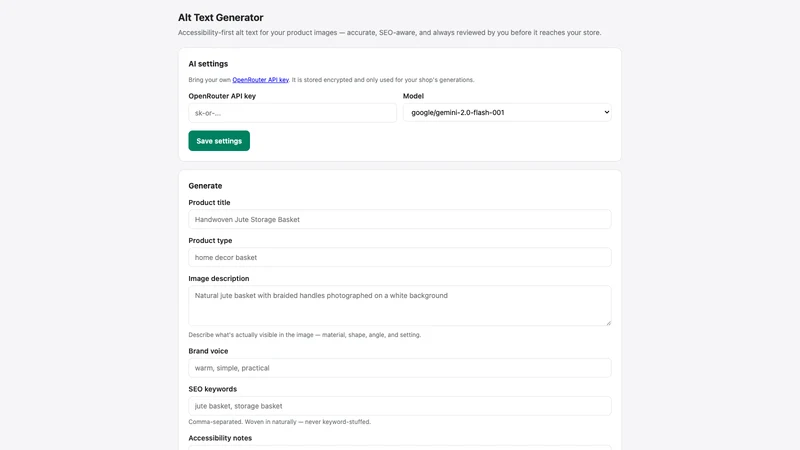This screenshot has height=450, width=800.
Task: Focus the SEO keywords field
Action: point(399,406)
